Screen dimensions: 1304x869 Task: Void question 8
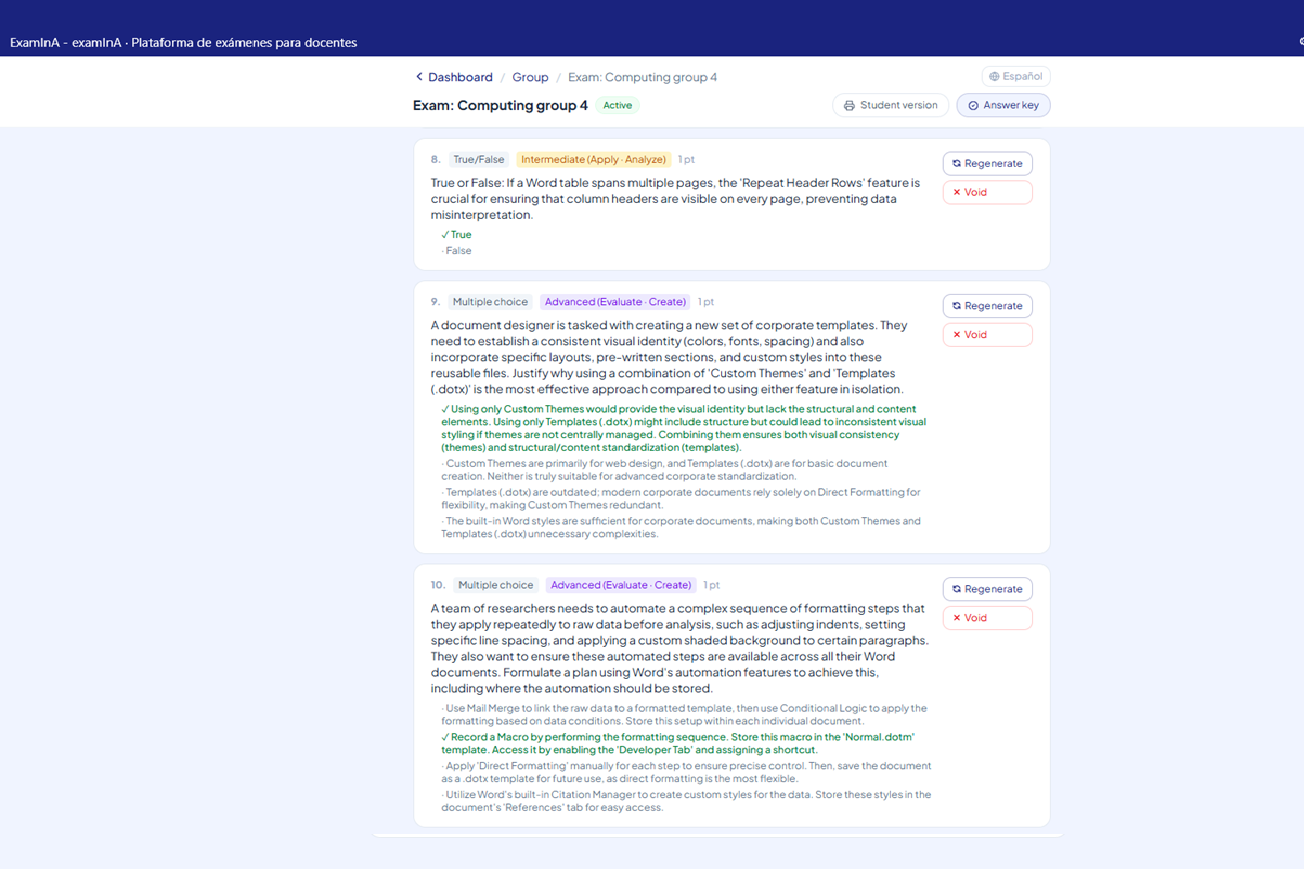coord(987,192)
